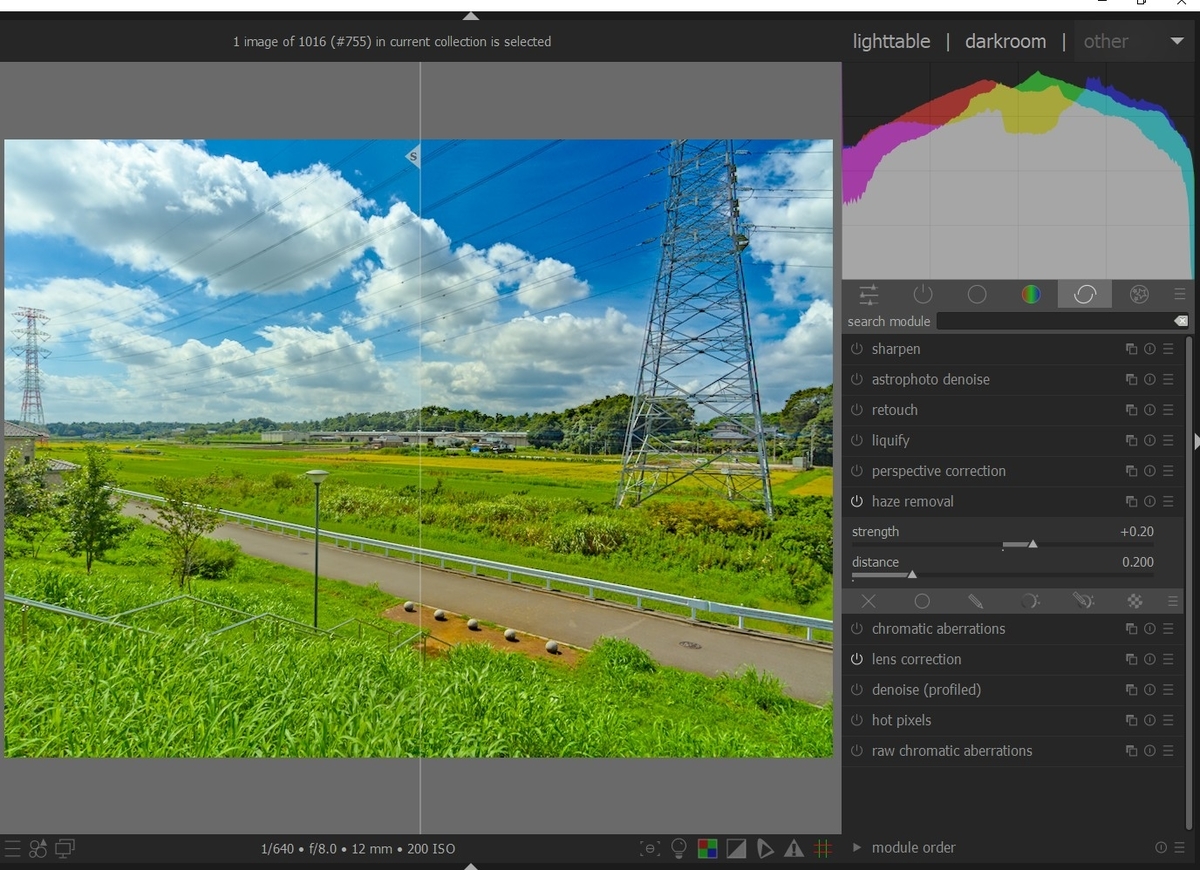Toggle raw overexposed indicator
Image resolution: width=1200 pixels, height=870 pixels.
point(707,849)
